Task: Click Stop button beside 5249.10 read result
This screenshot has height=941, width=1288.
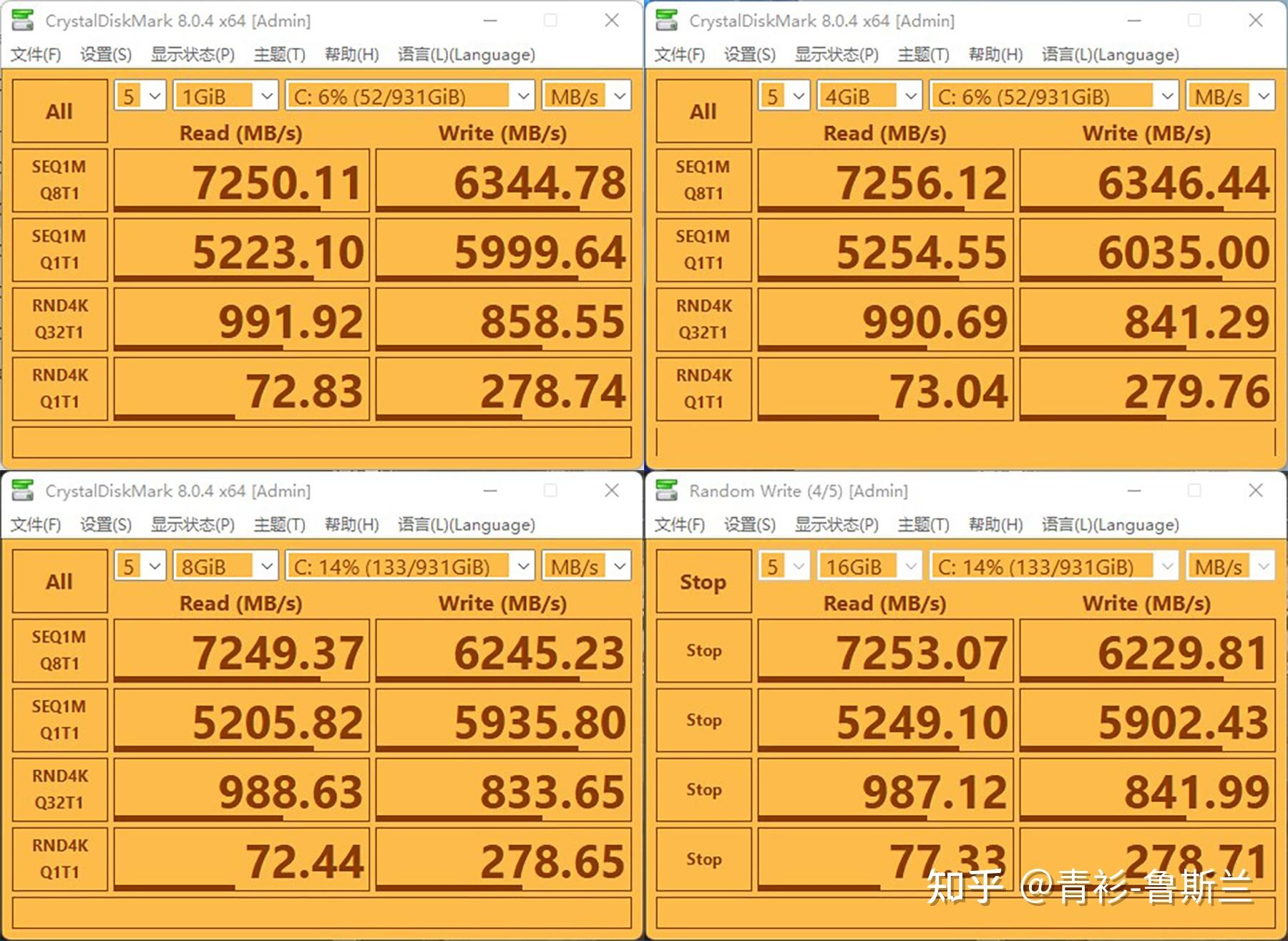Action: coord(703,720)
